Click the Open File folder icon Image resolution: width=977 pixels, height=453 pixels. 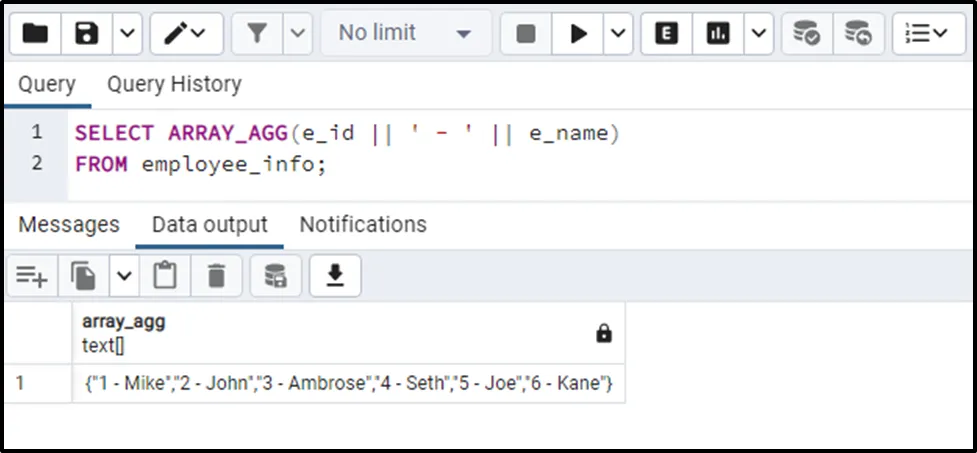(35, 34)
